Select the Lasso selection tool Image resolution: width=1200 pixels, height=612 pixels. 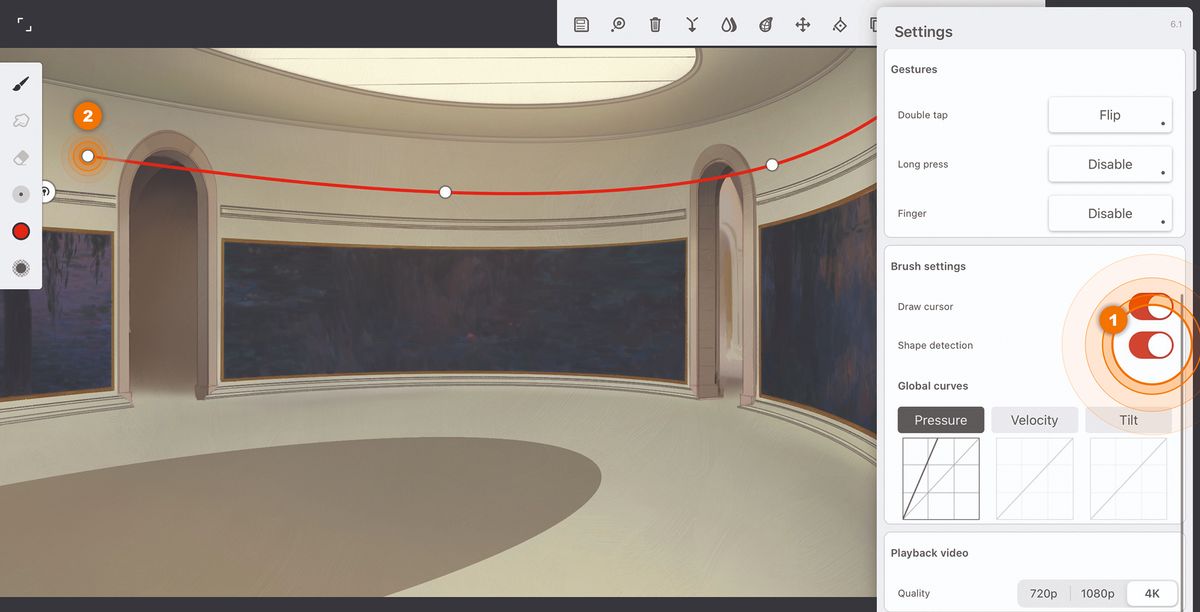click(21, 120)
